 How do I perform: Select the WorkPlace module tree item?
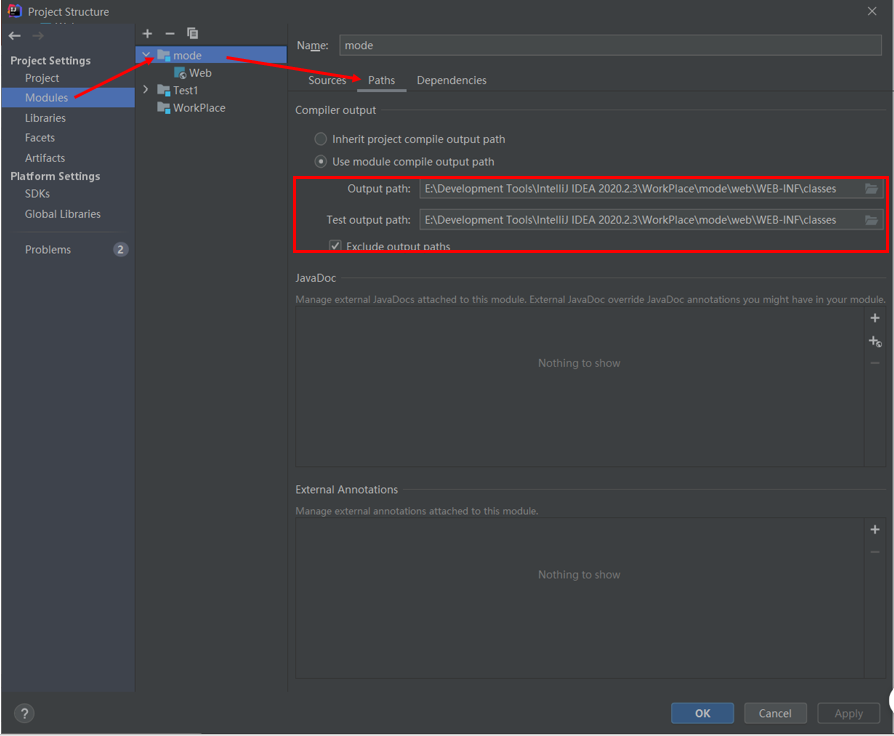pos(199,108)
